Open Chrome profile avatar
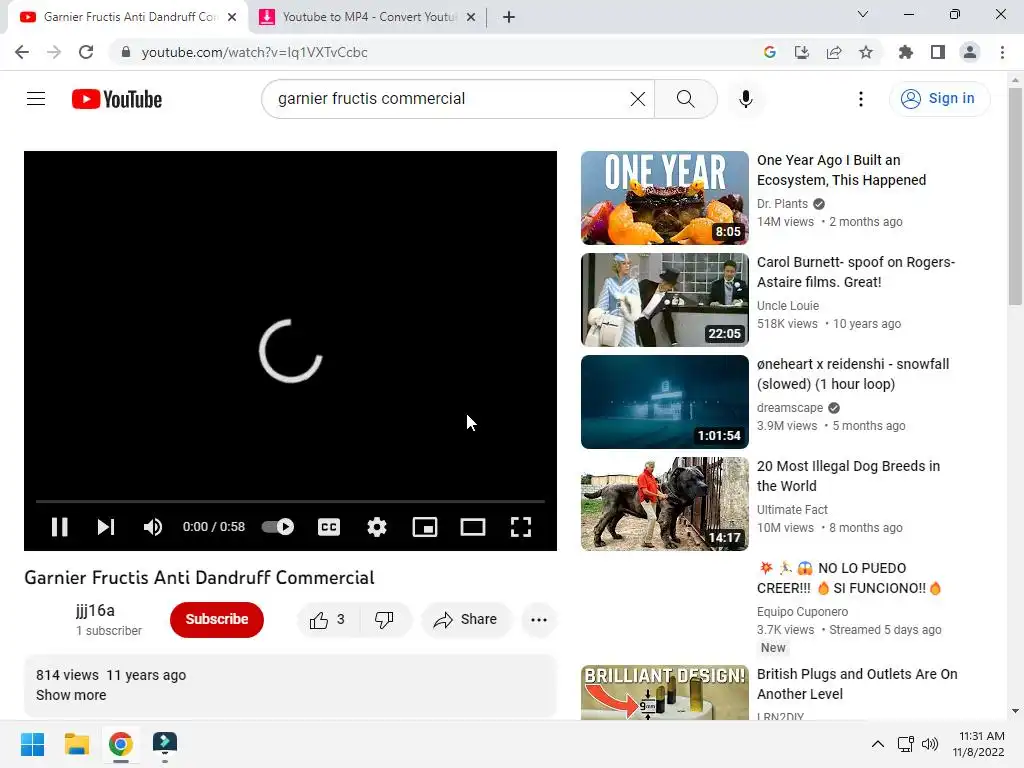1024x768 pixels. (970, 52)
